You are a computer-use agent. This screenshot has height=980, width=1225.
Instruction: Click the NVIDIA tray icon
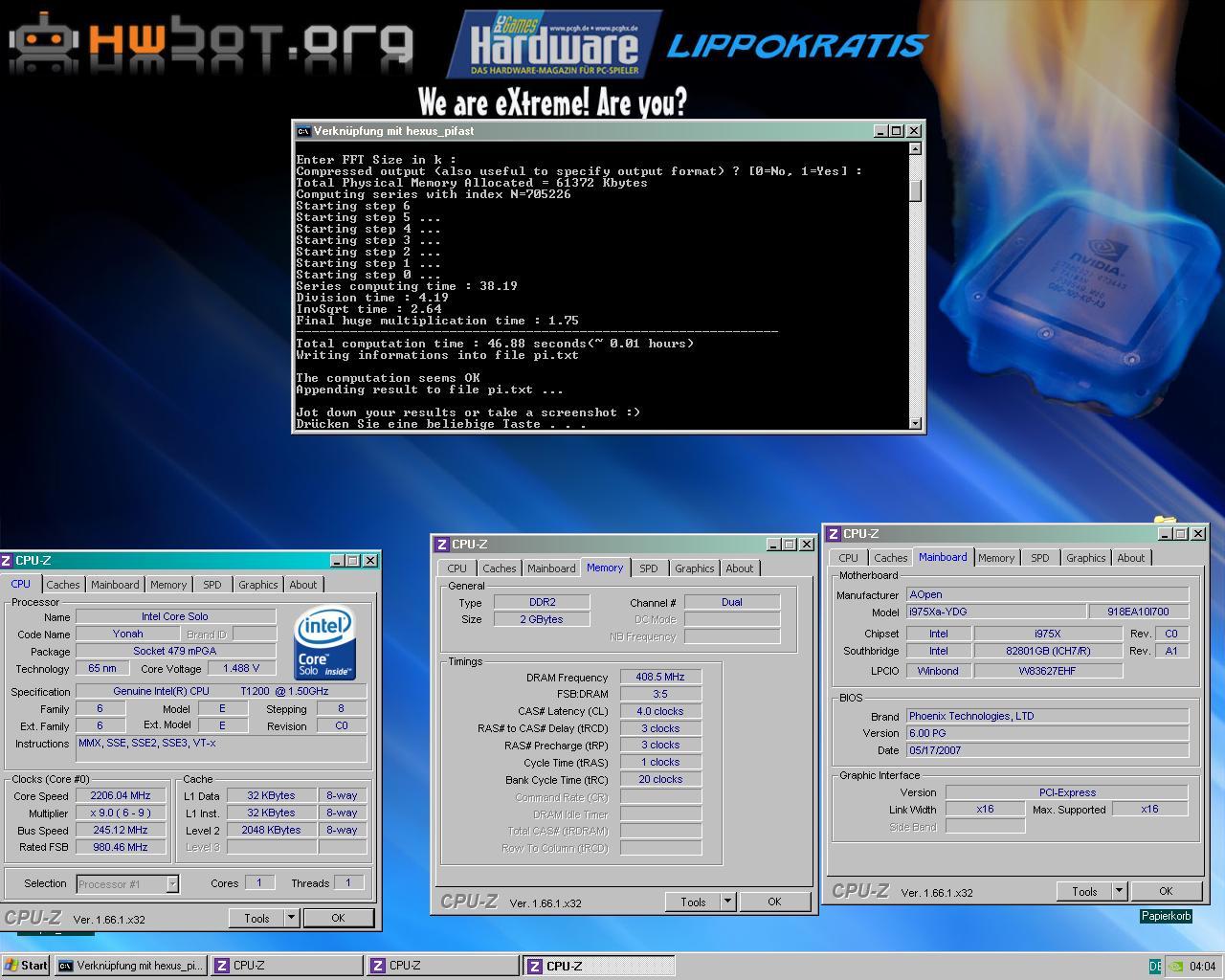click(x=1175, y=966)
